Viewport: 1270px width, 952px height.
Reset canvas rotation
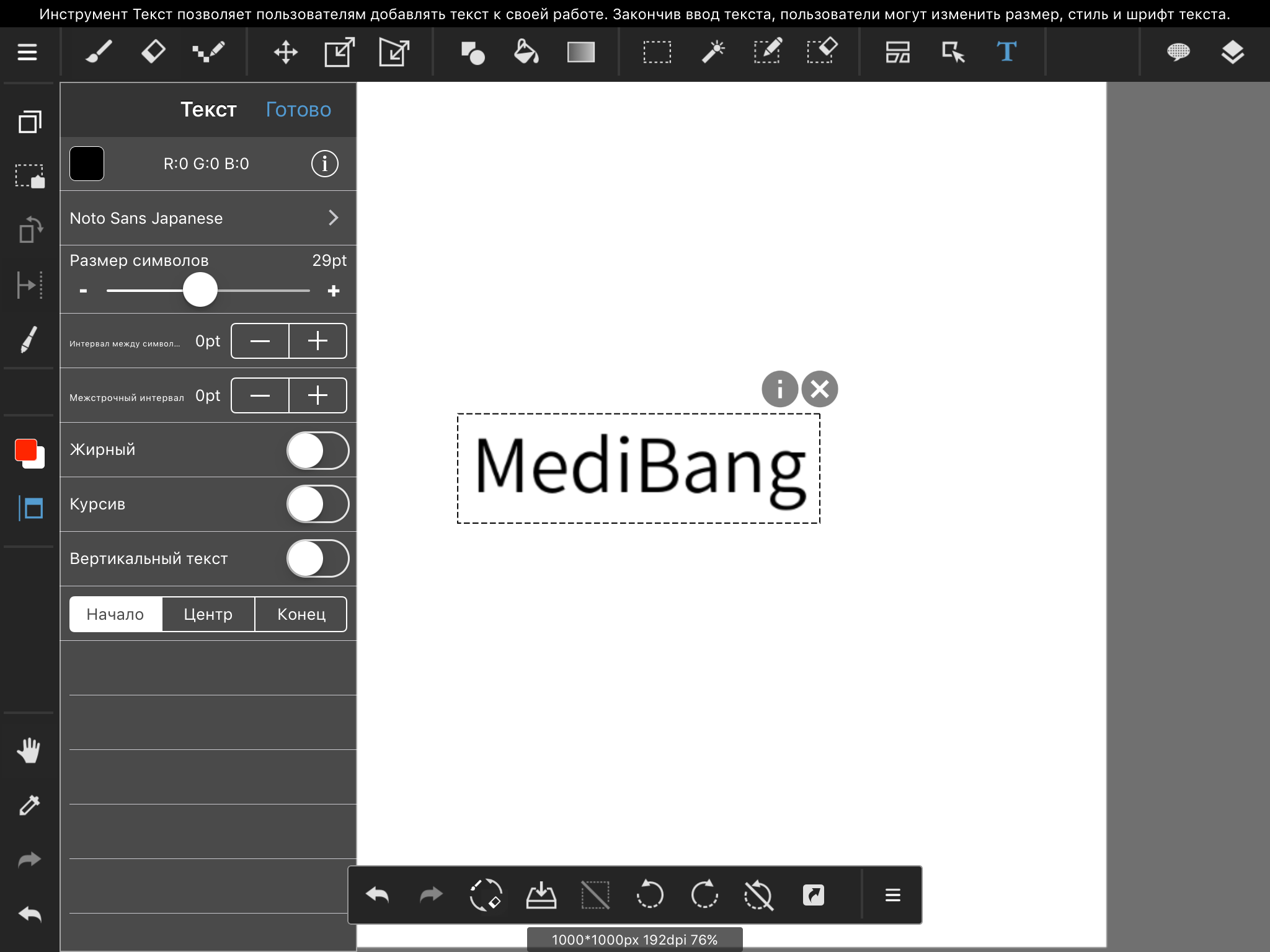[758, 895]
